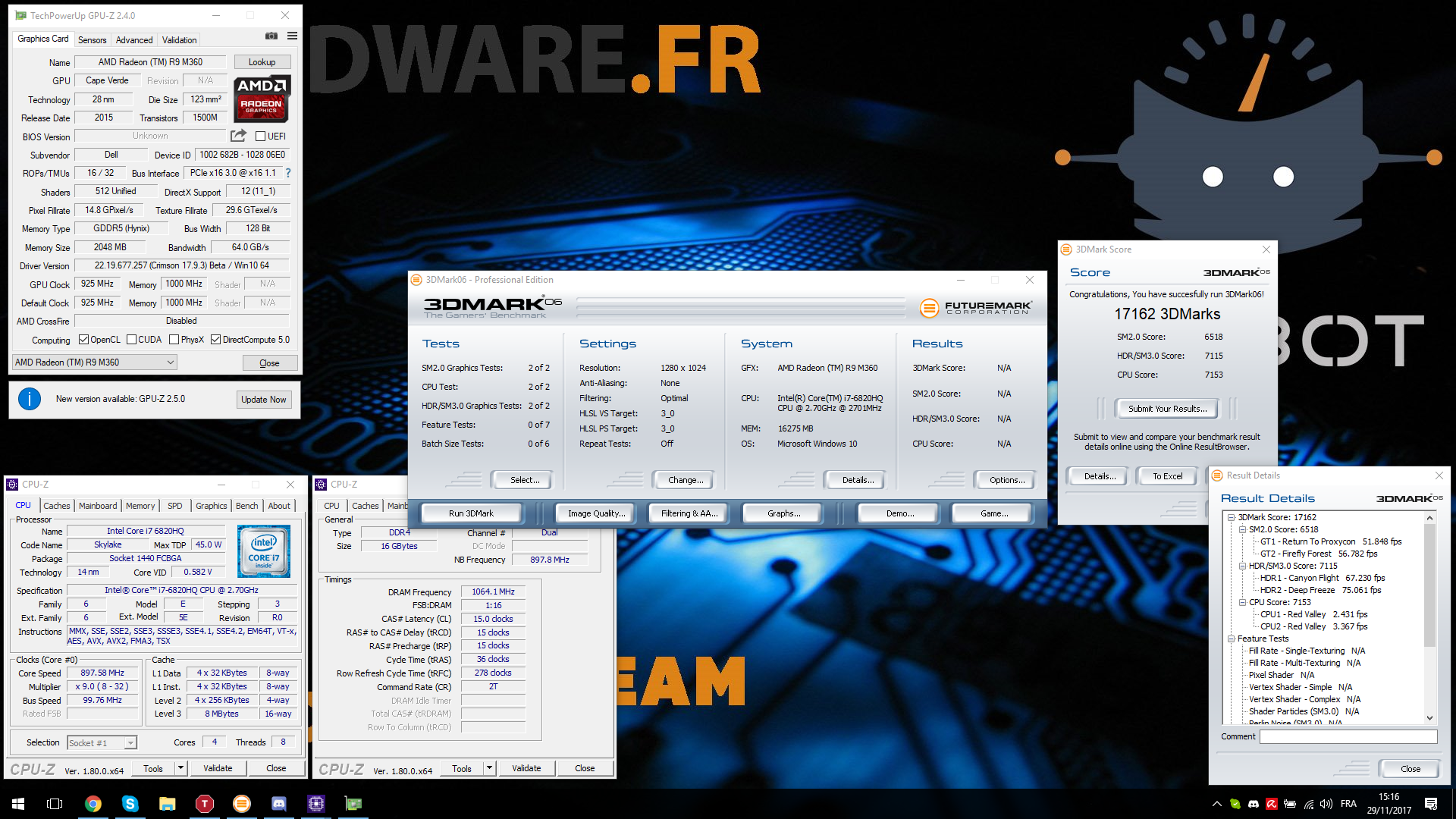This screenshot has width=1456, height=819.
Task: Toggle the CUDA computing checkbox
Action: 132,340
